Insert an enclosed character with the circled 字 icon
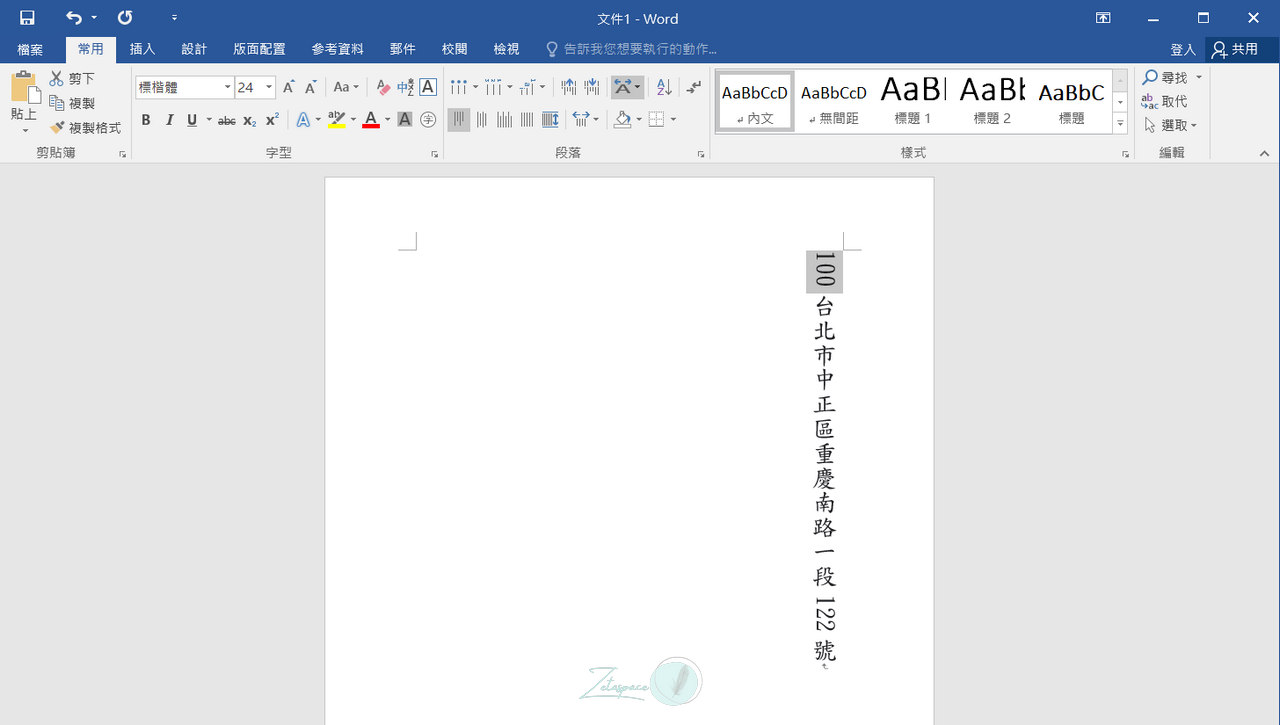The height and width of the screenshot is (725, 1280). (428, 120)
